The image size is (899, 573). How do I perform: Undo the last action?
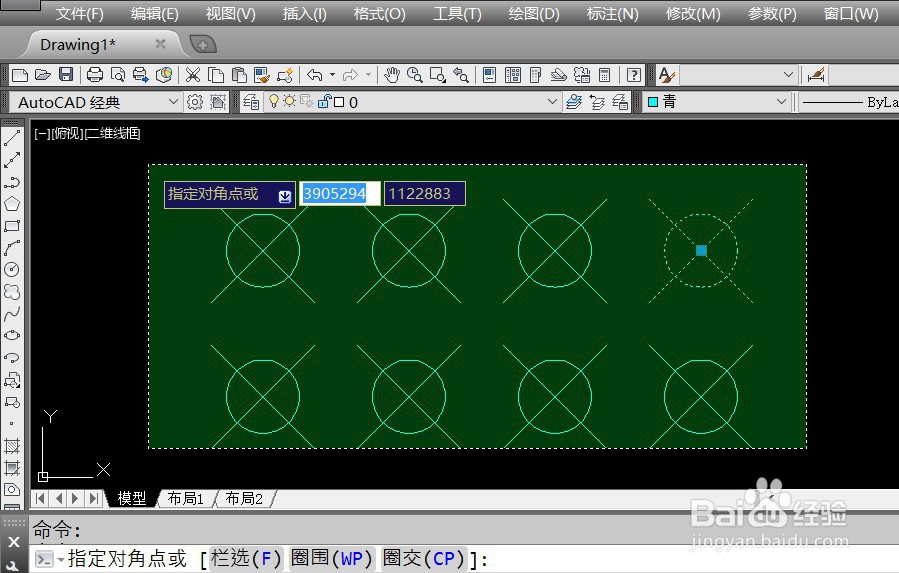(315, 75)
